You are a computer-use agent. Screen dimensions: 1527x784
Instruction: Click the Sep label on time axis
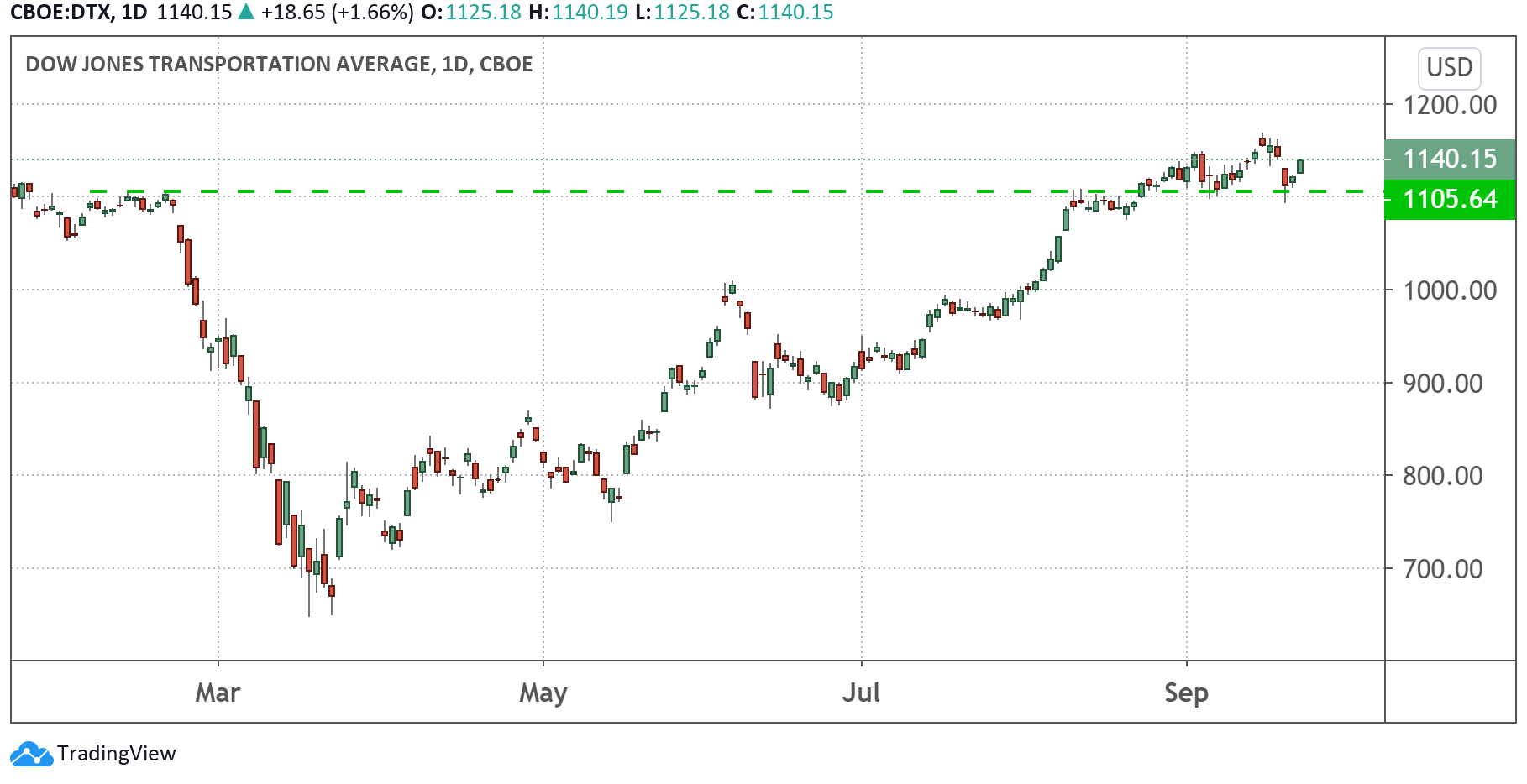pos(1186,693)
